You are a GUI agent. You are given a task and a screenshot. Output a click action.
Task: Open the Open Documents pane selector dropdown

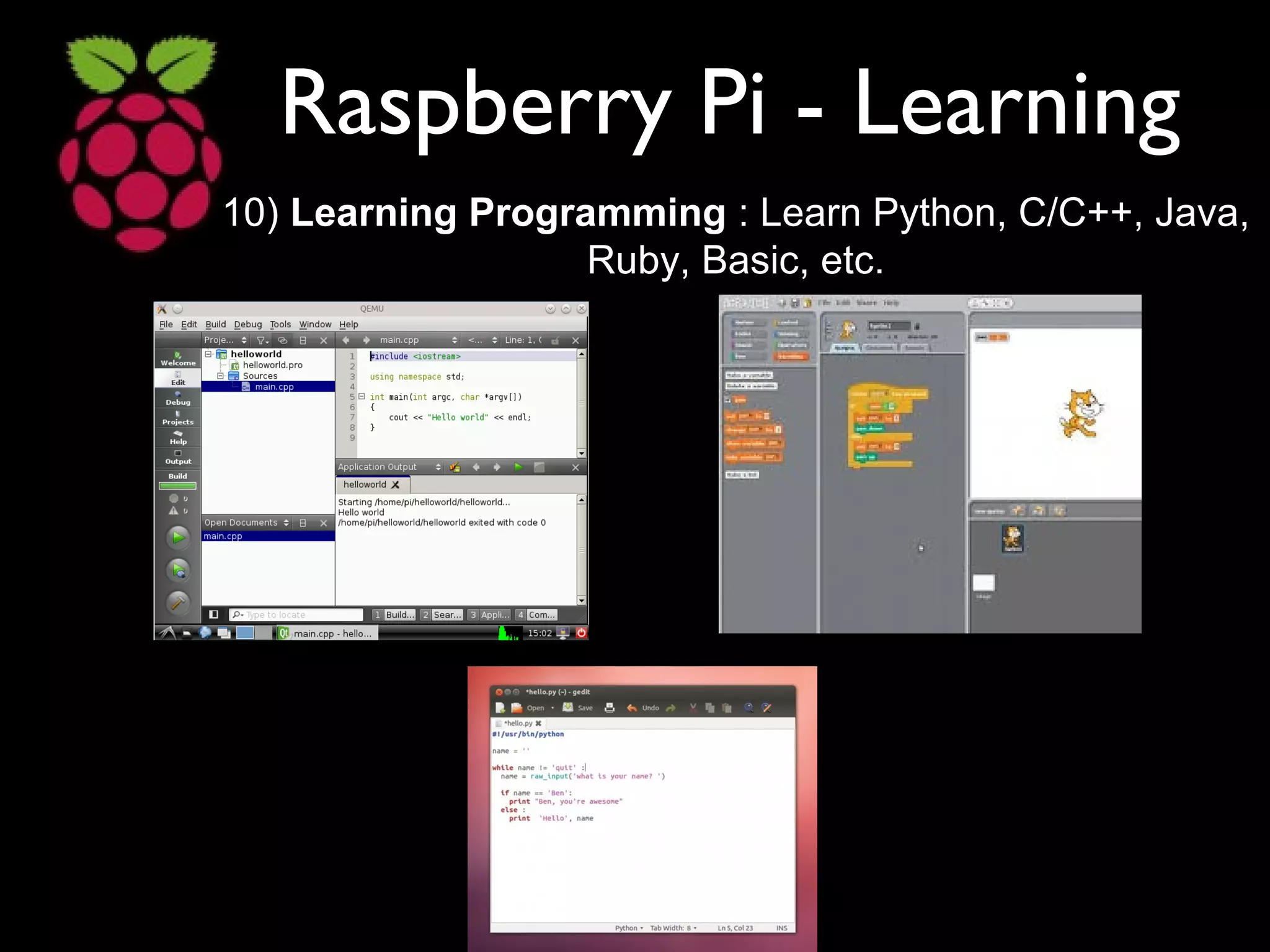(247, 522)
